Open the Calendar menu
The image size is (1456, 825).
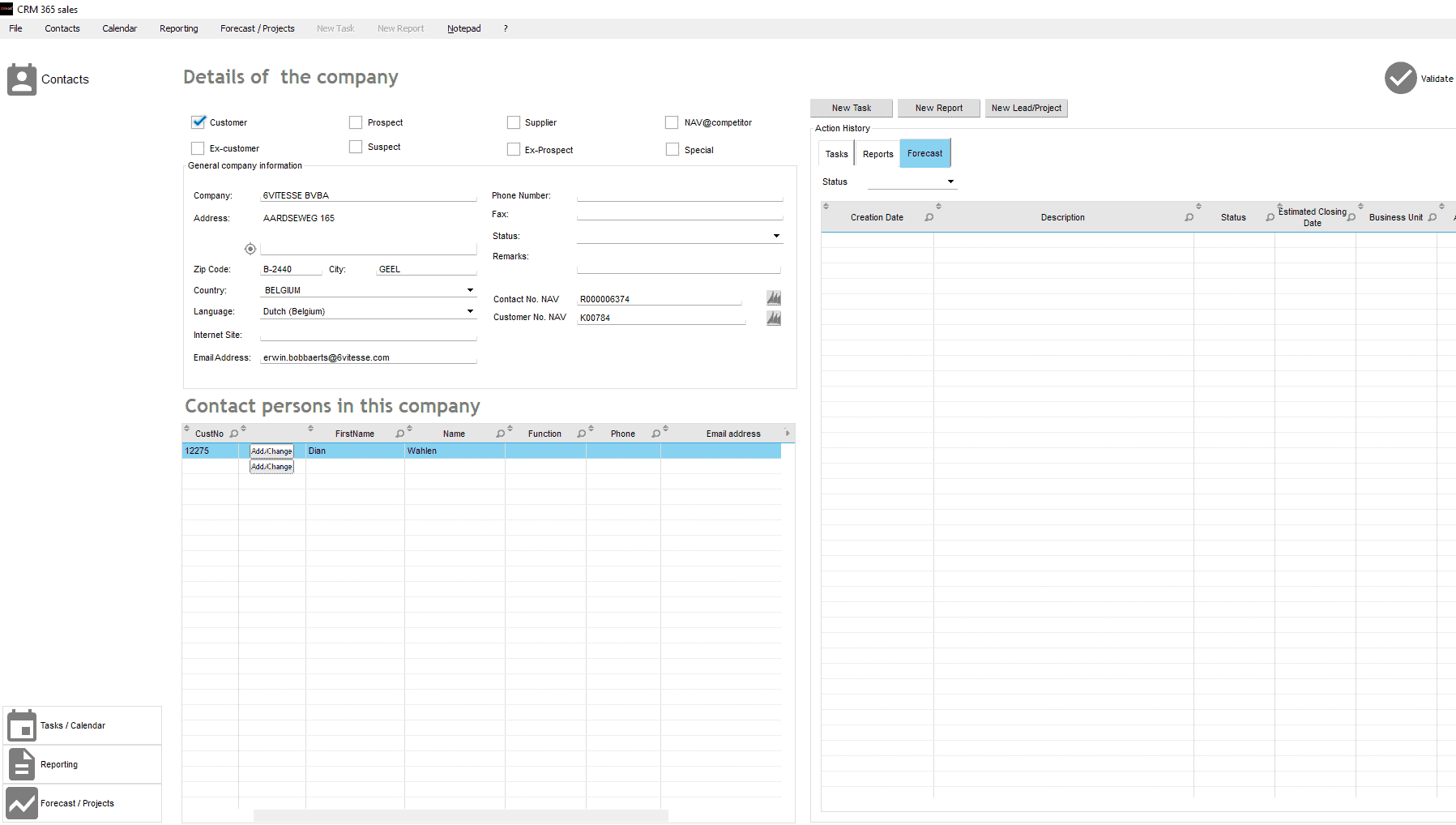pos(120,28)
